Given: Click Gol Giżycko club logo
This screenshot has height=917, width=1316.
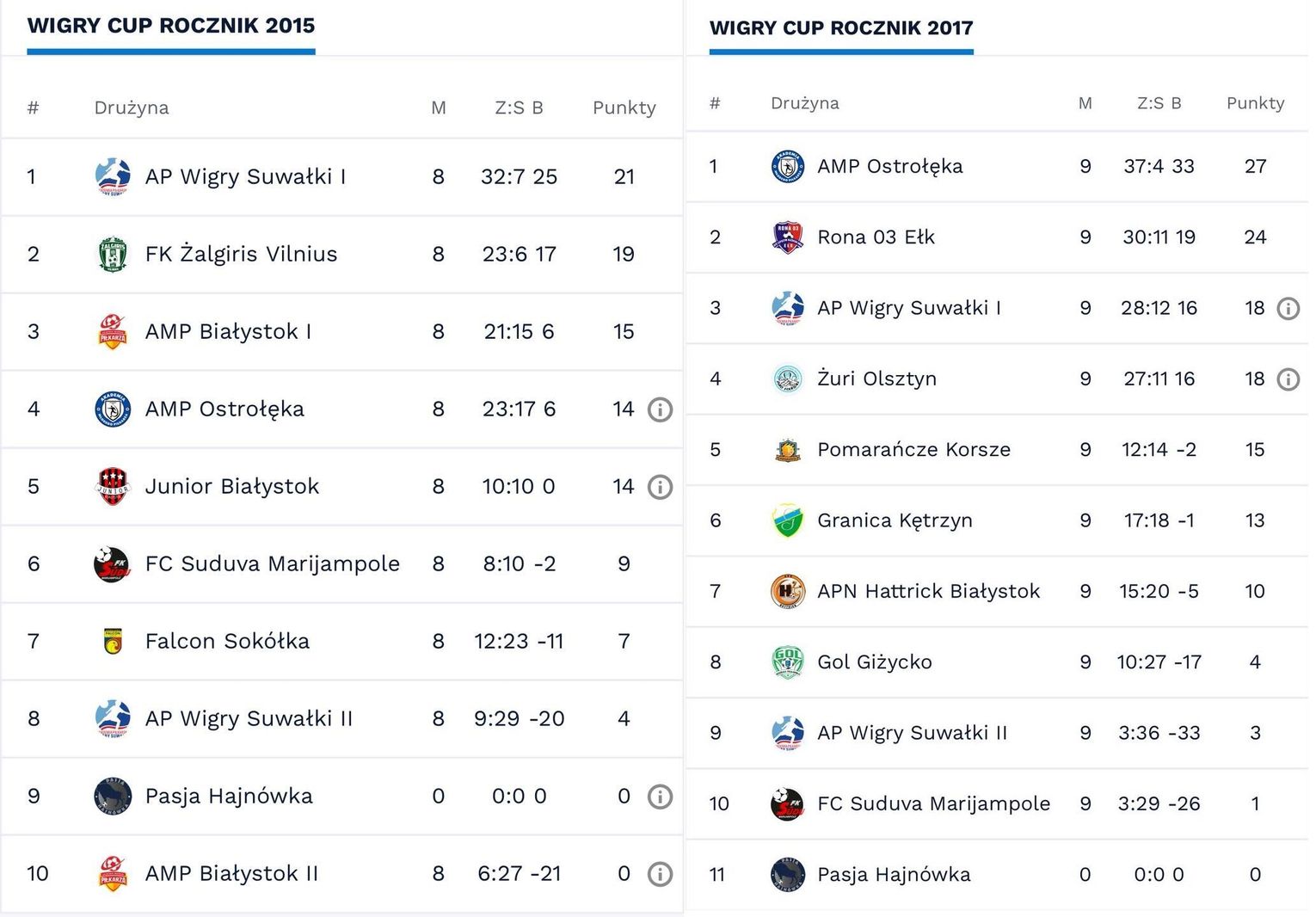Looking at the screenshot, I should point(788,662).
